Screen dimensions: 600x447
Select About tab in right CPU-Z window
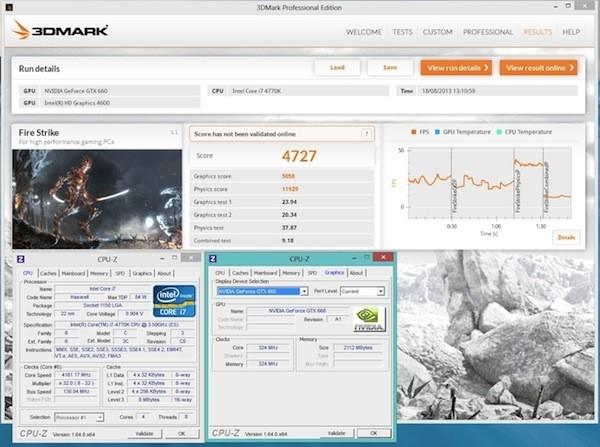[x=356, y=273]
